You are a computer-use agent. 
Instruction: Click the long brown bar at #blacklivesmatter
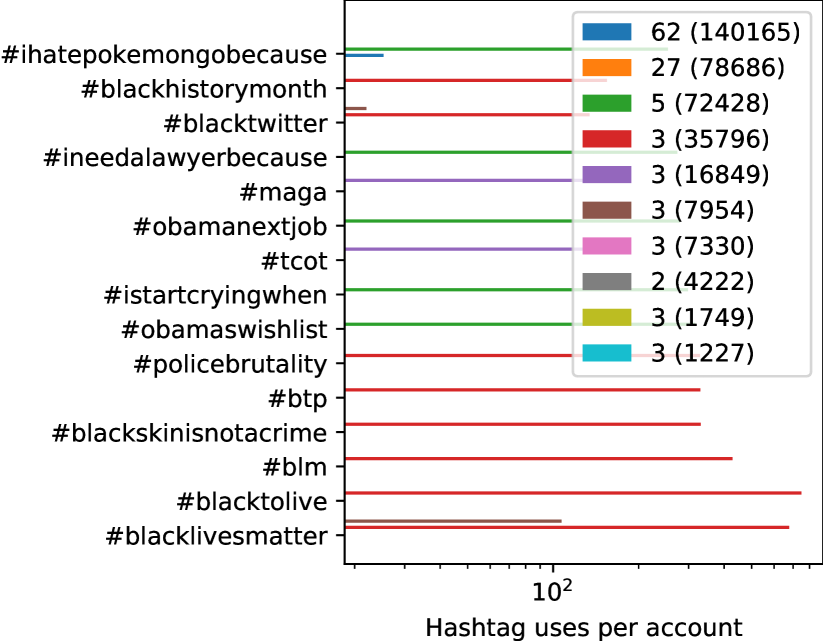click(x=452, y=521)
